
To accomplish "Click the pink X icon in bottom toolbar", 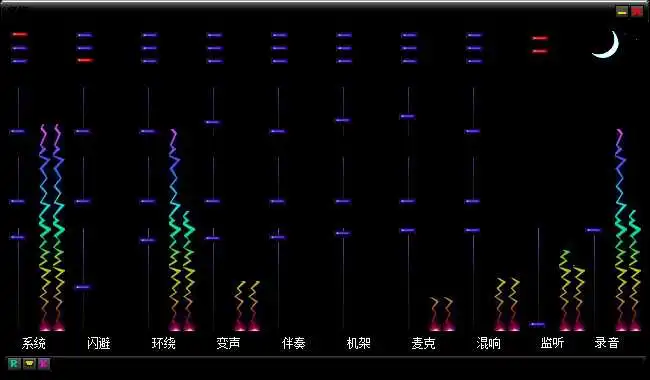I will pos(44,364).
